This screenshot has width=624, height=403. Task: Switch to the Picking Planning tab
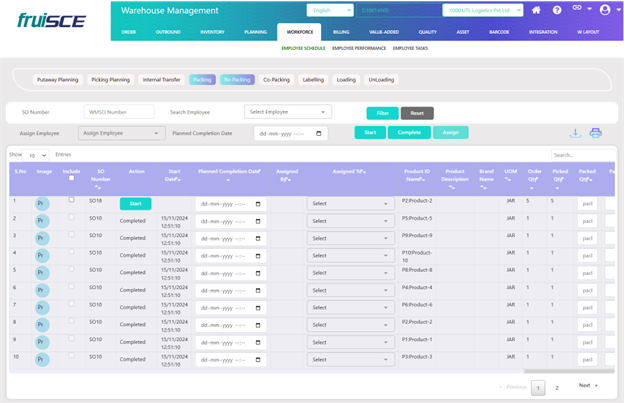(111, 78)
